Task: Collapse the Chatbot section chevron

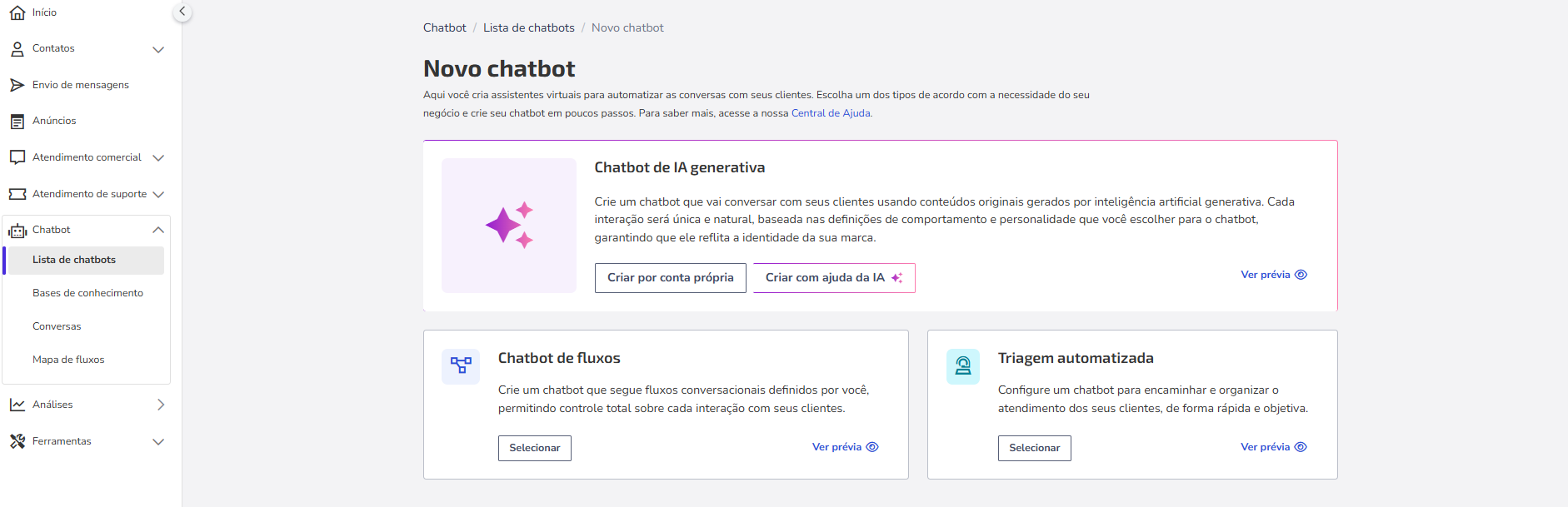Action: point(158,230)
